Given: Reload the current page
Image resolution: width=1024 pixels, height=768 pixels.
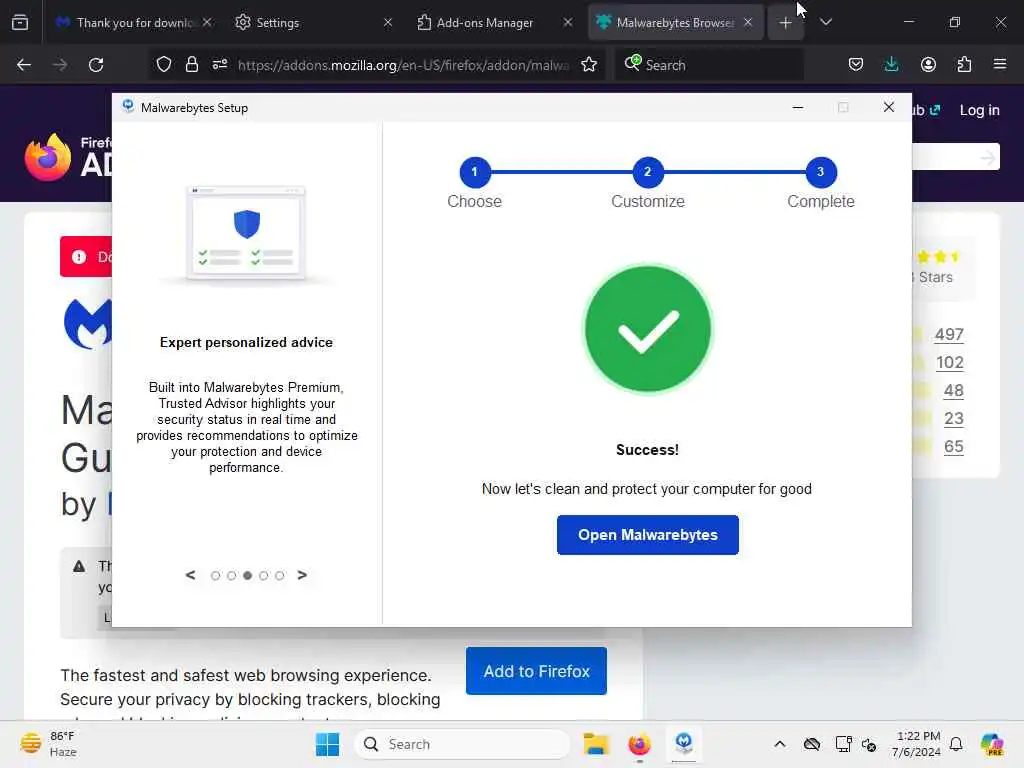Looking at the screenshot, I should 96,65.
